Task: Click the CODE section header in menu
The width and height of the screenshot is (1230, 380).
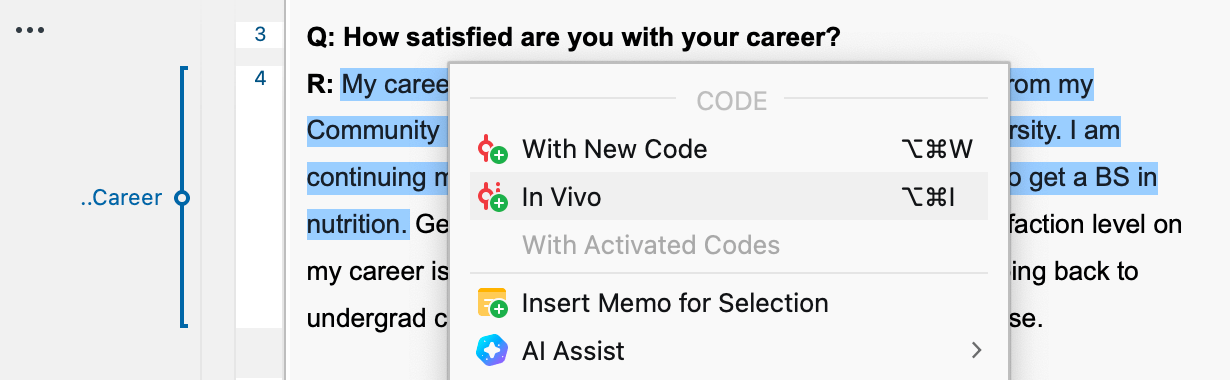Action: [732, 101]
